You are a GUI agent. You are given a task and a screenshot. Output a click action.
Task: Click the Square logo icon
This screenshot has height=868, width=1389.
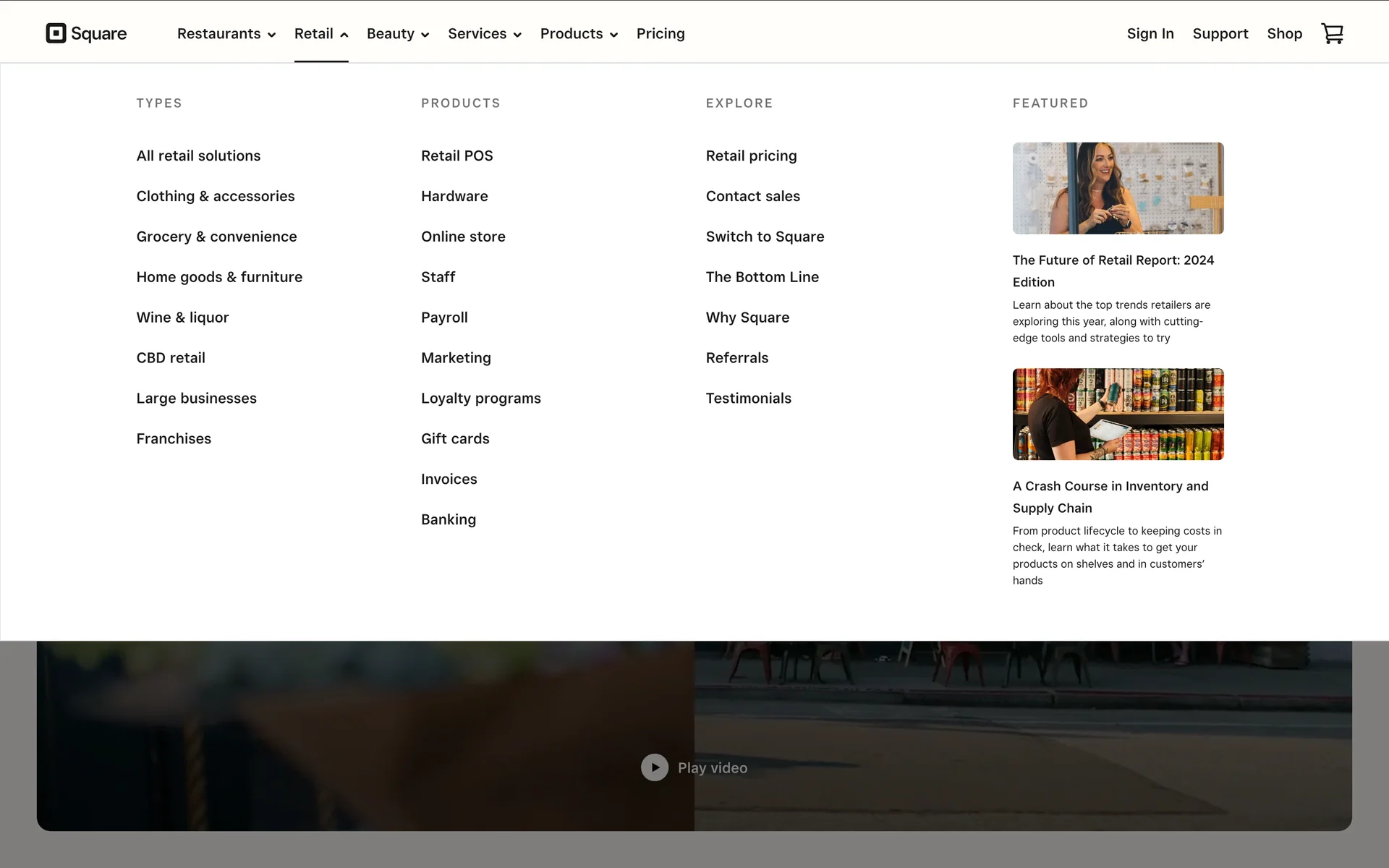coord(56,33)
